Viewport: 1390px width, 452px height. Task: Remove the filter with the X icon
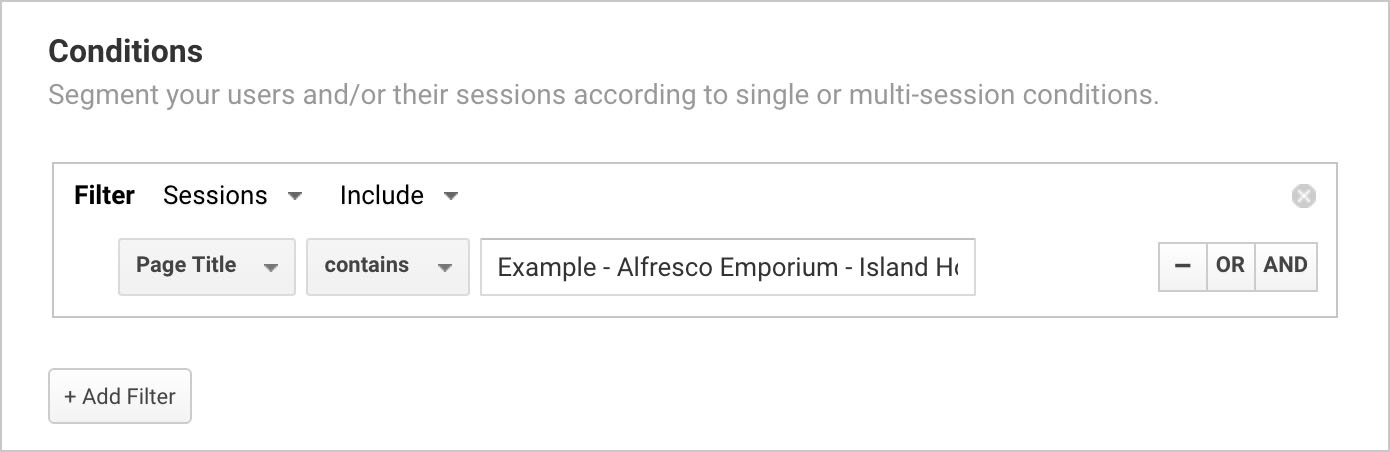[x=1303, y=196]
